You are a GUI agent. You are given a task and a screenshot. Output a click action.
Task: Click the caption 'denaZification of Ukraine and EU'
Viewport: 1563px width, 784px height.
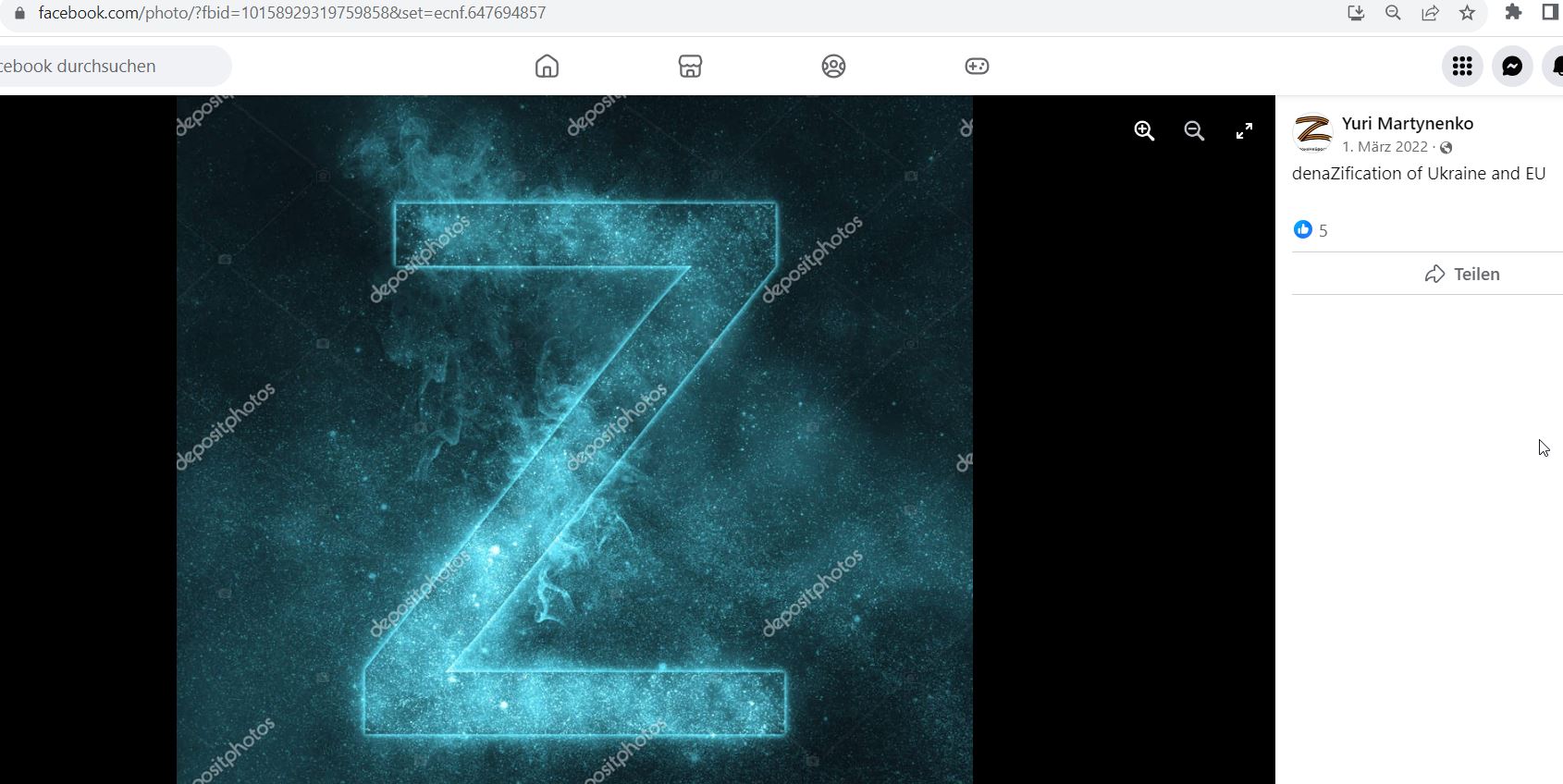(1419, 174)
